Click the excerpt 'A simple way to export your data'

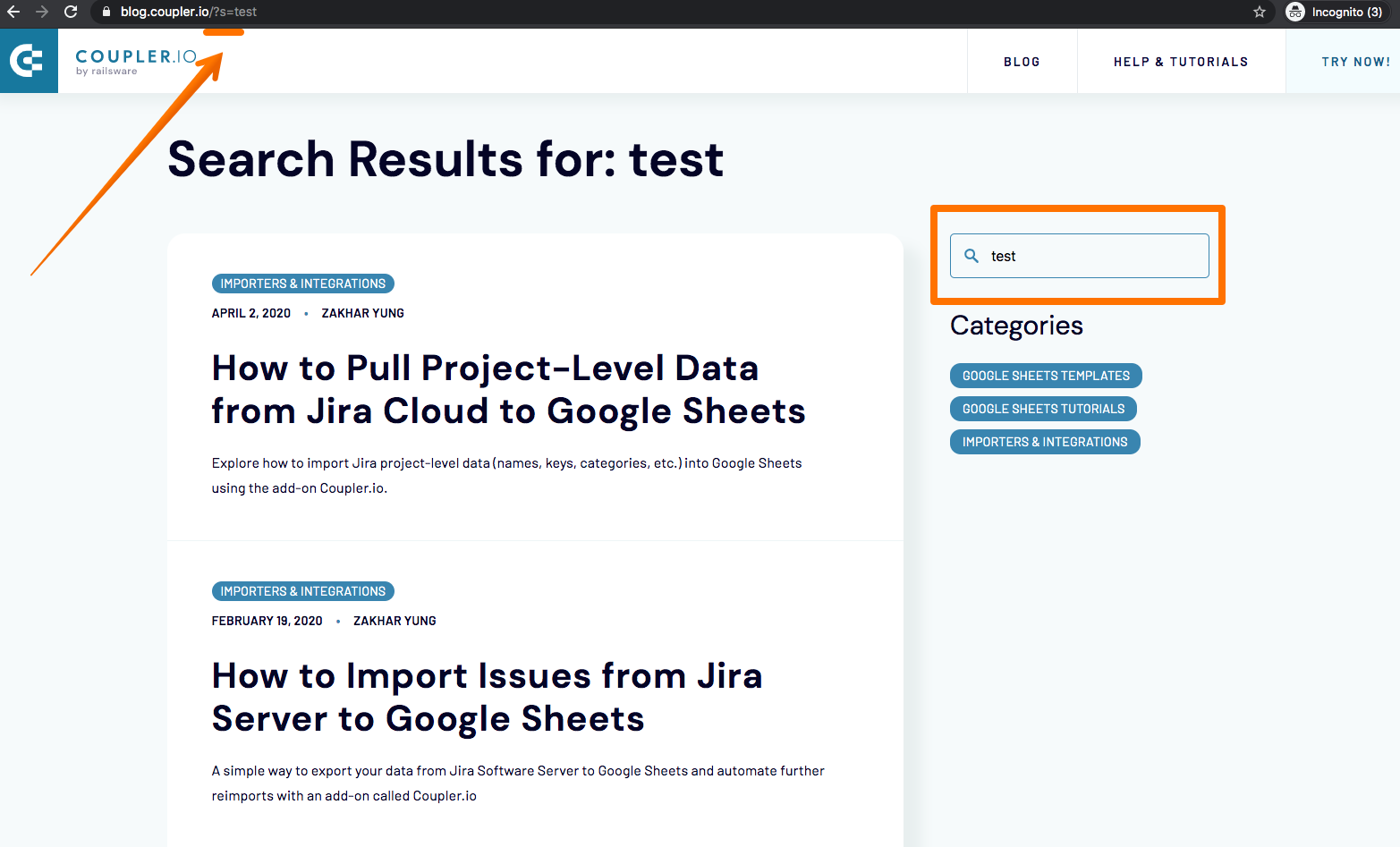(518, 783)
